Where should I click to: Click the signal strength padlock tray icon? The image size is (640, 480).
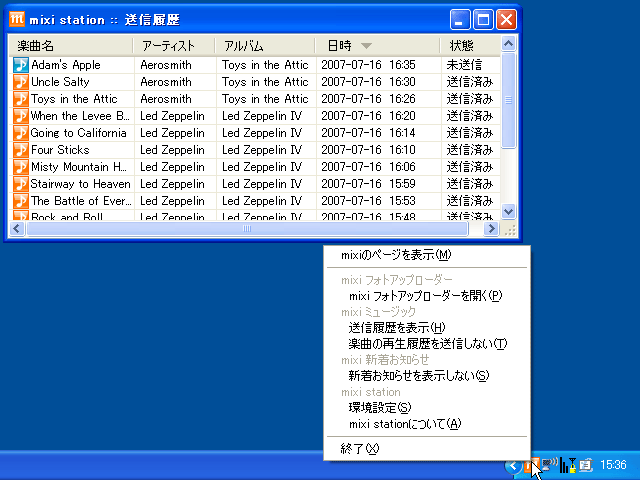coord(568,465)
